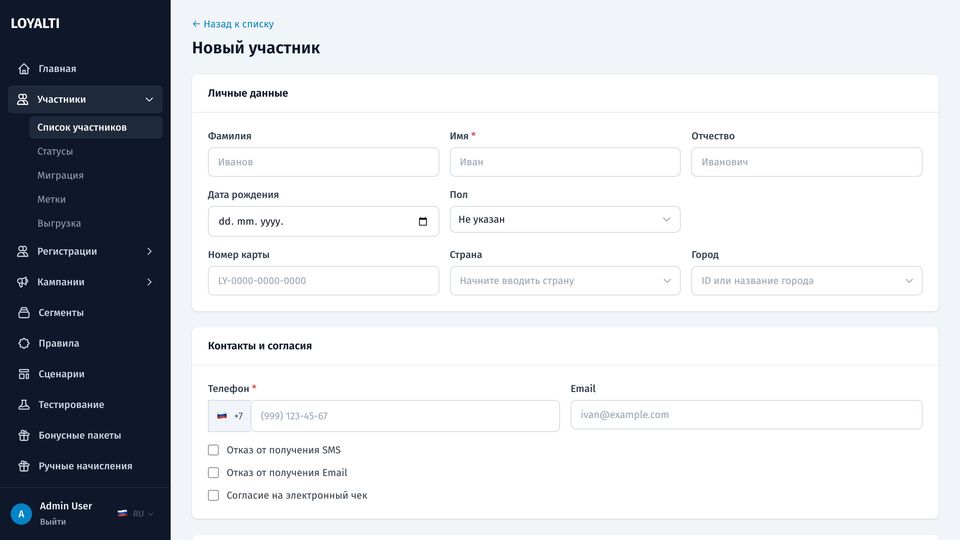Expand the Регистрации submenu chevron
960x540 pixels.
[149, 252]
